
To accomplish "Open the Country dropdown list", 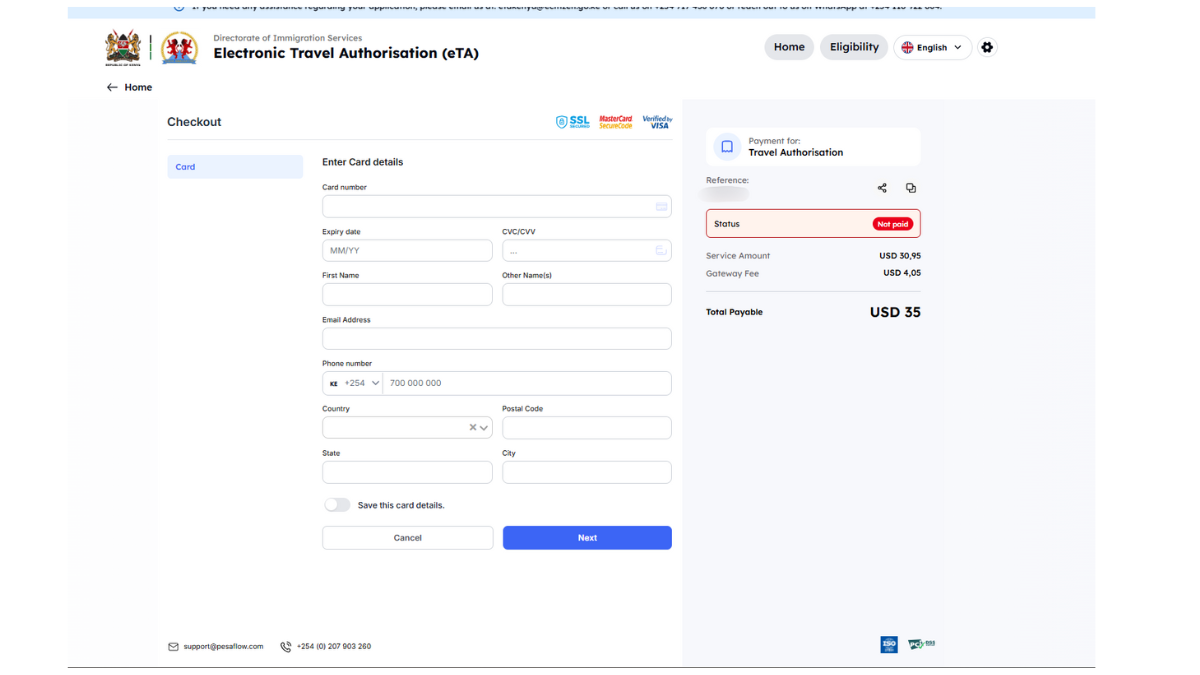I will tap(485, 428).
